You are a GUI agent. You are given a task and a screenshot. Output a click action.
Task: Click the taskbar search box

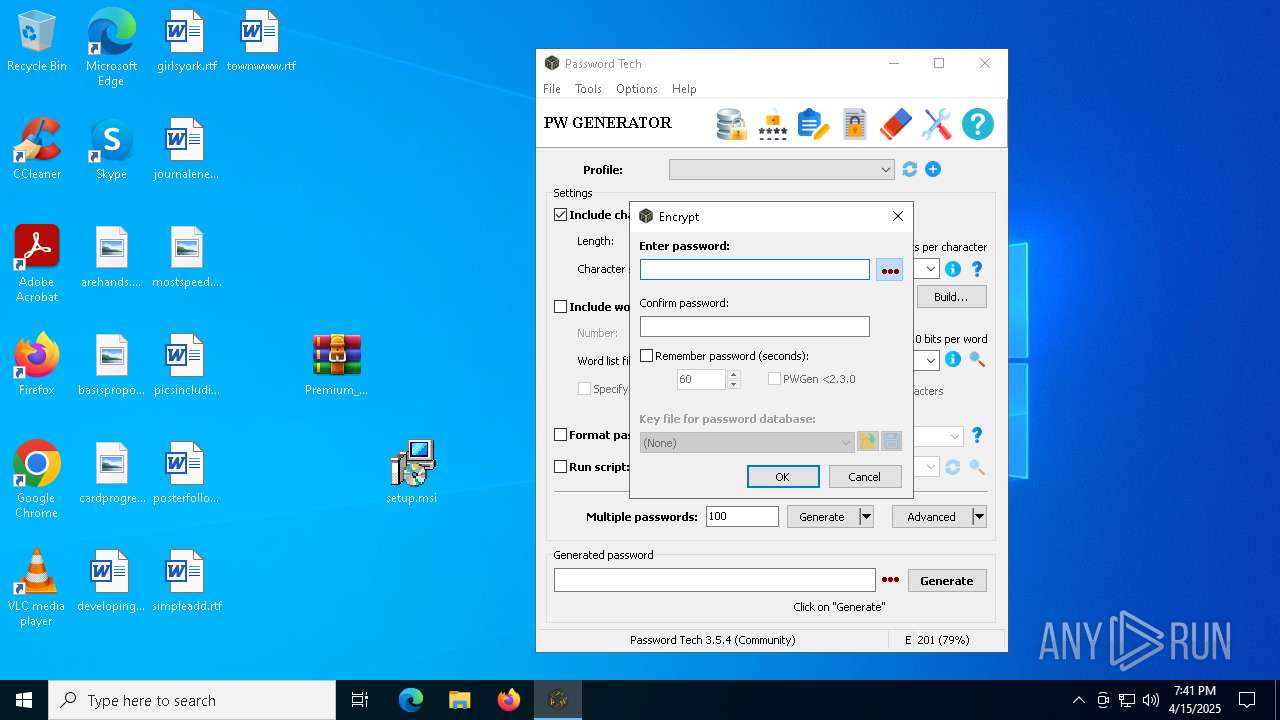click(192, 700)
